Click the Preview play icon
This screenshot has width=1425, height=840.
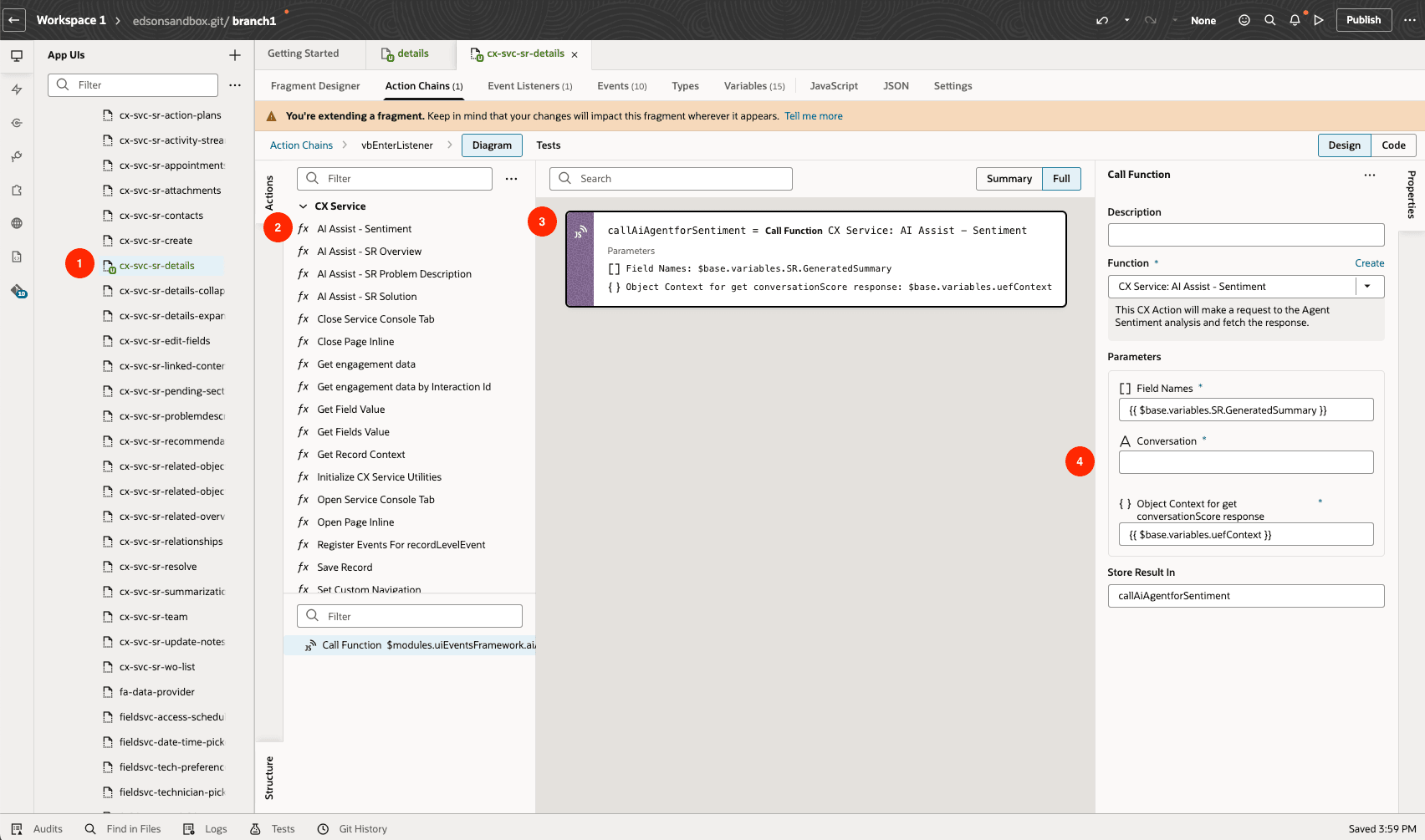[1319, 20]
